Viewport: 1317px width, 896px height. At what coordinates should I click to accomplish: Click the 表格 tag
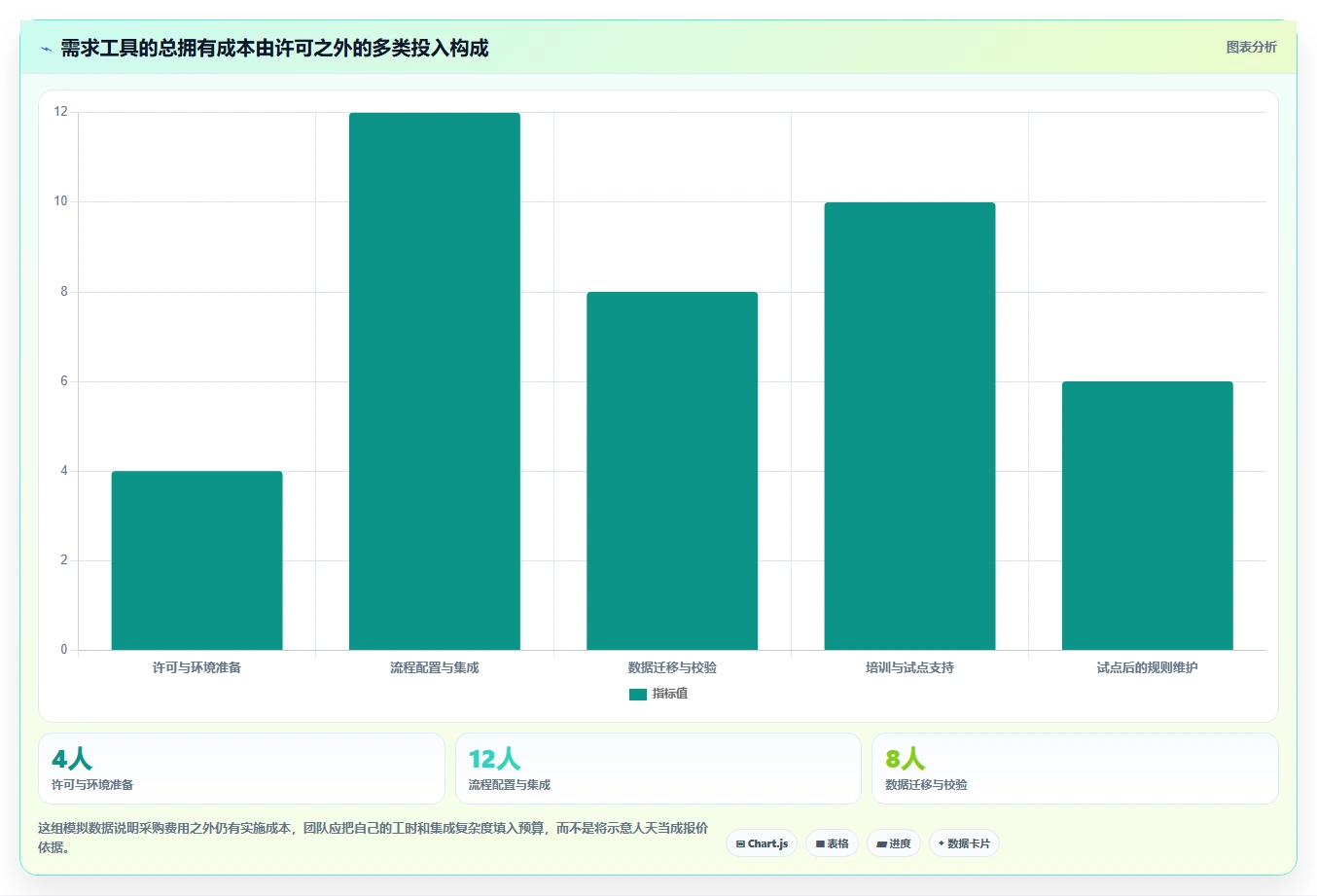click(832, 843)
